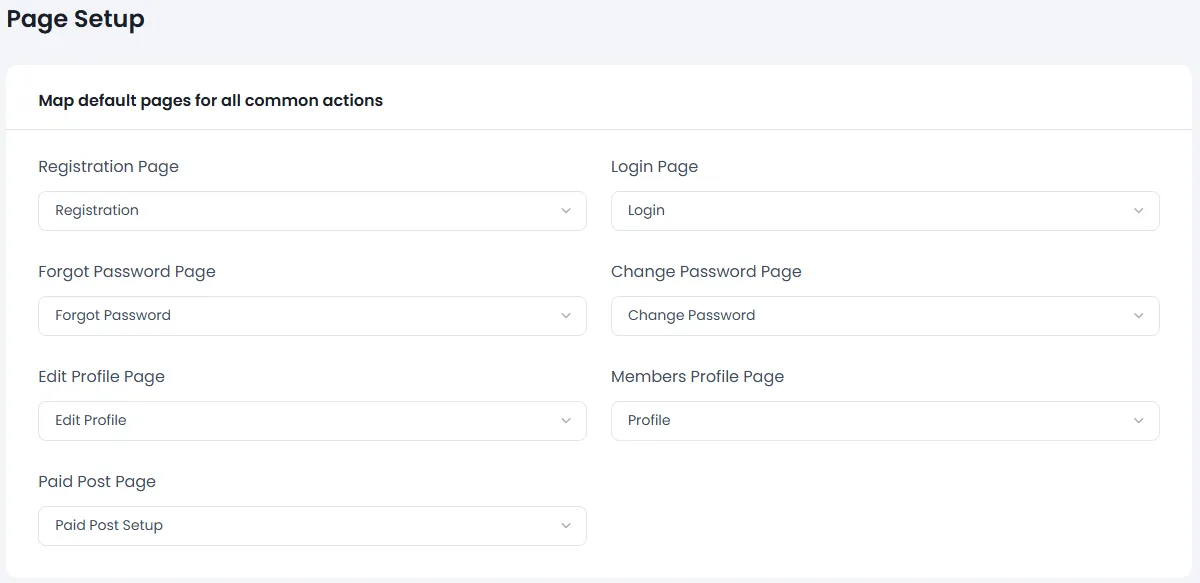The image size is (1200, 583).
Task: Click the chevron on the Edit Profile dropdown
Action: (567, 420)
